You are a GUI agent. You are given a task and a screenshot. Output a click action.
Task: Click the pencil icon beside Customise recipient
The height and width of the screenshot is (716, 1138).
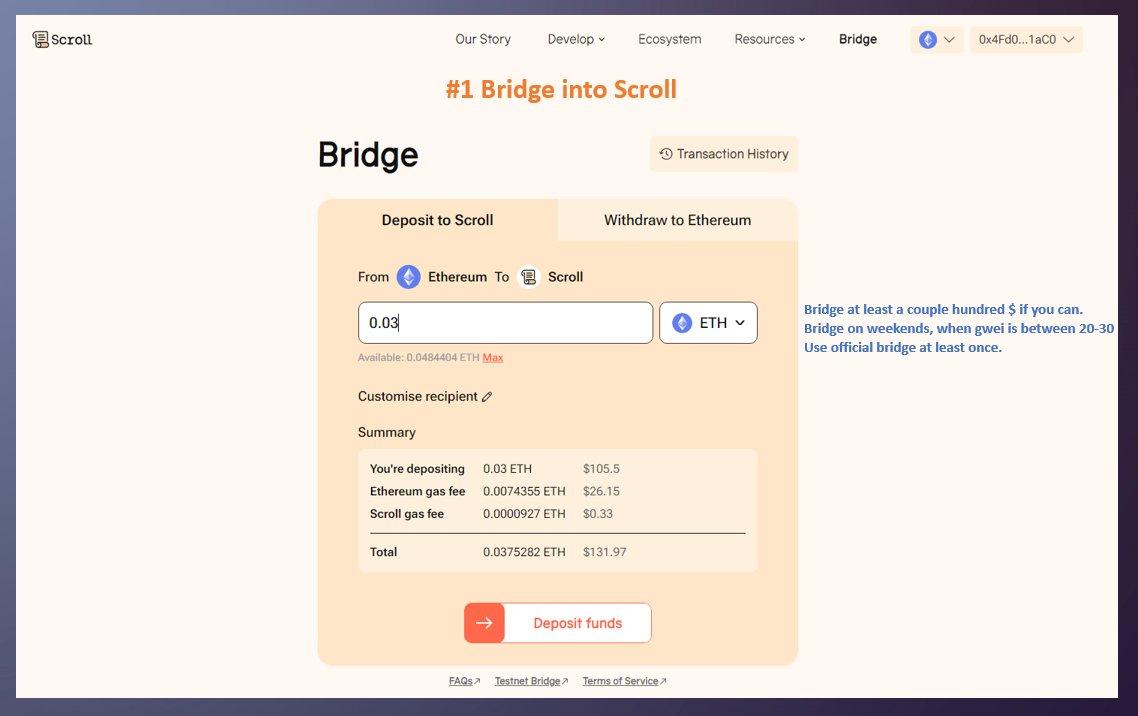[x=487, y=397]
